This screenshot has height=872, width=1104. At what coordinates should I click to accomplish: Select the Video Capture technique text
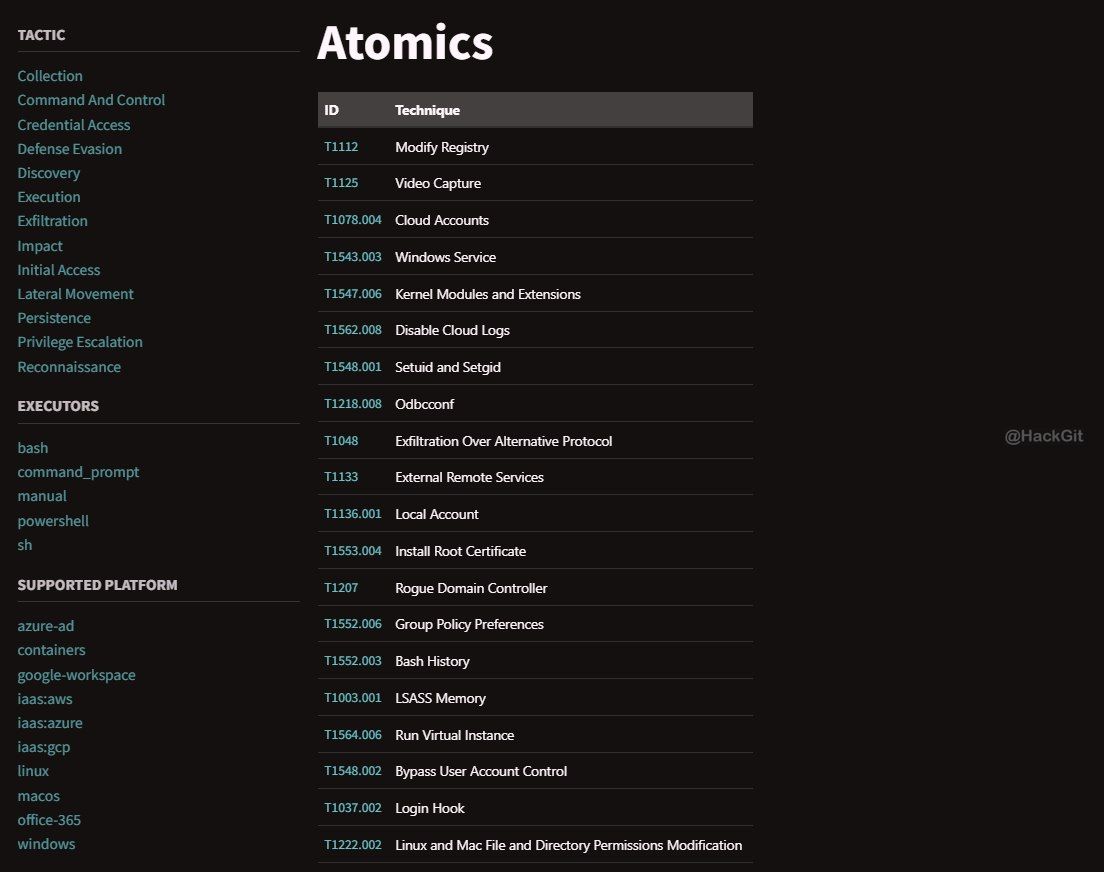click(x=438, y=183)
